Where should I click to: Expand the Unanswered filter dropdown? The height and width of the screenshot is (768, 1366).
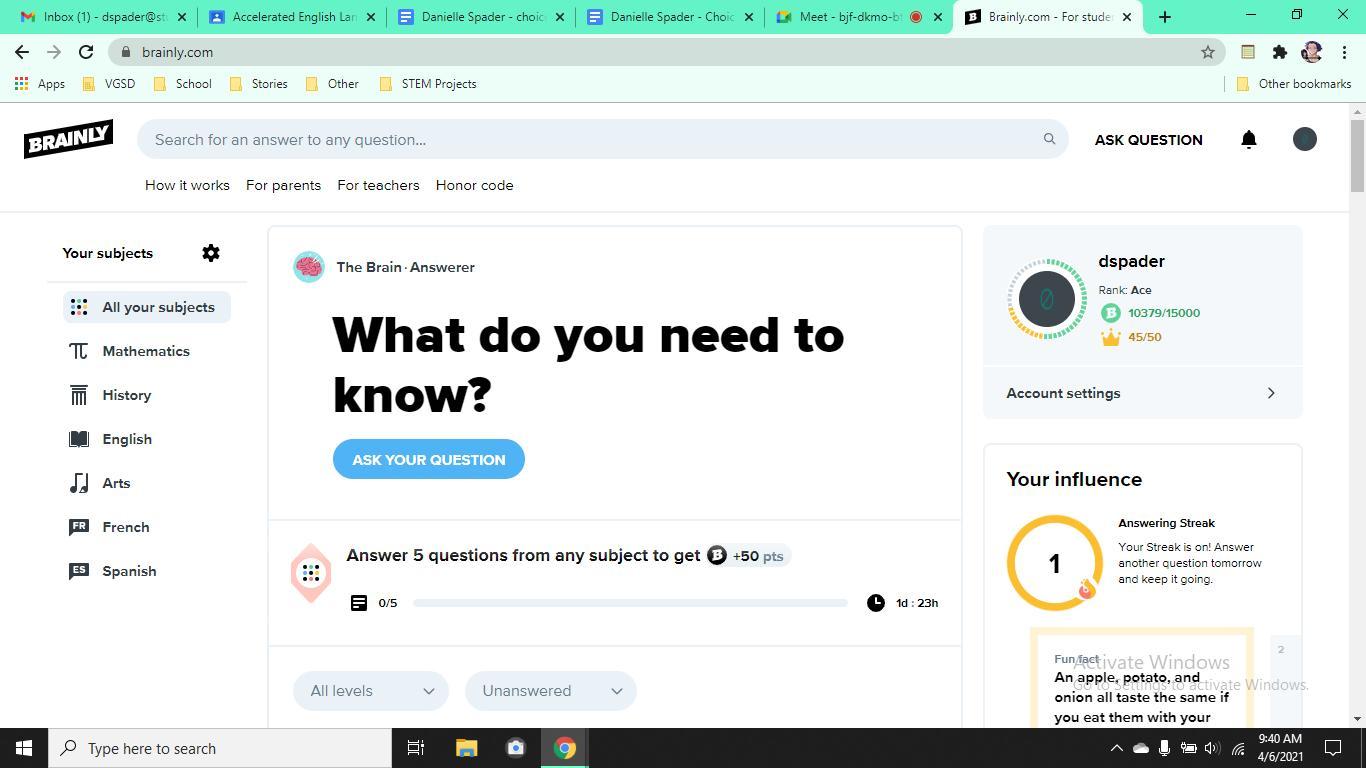click(x=551, y=691)
